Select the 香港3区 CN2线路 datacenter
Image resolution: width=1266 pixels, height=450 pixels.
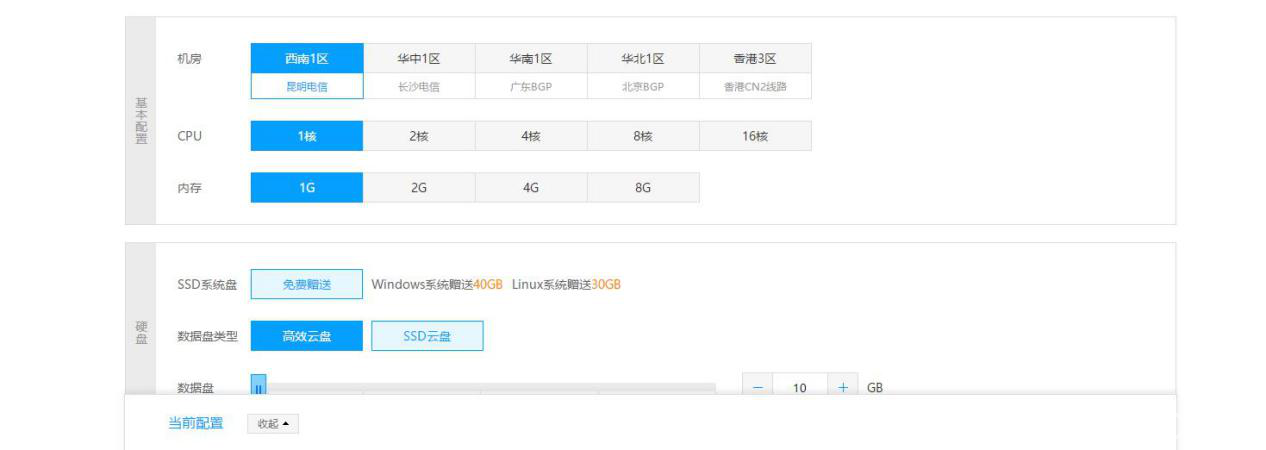coord(755,71)
